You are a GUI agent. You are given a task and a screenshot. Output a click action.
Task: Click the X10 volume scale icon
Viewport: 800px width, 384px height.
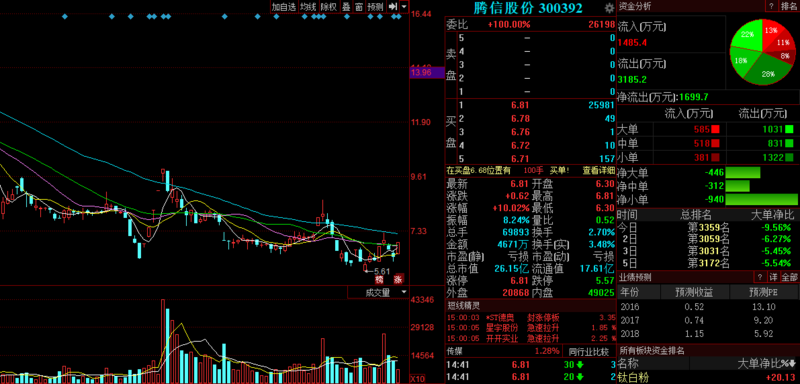417,379
